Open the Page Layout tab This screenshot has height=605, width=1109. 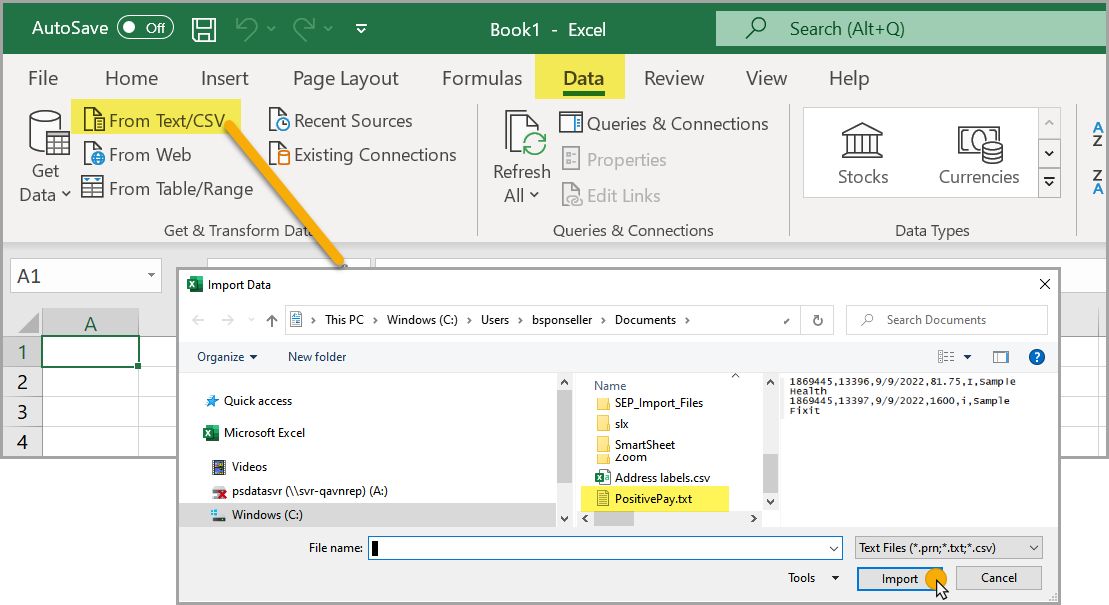345,78
